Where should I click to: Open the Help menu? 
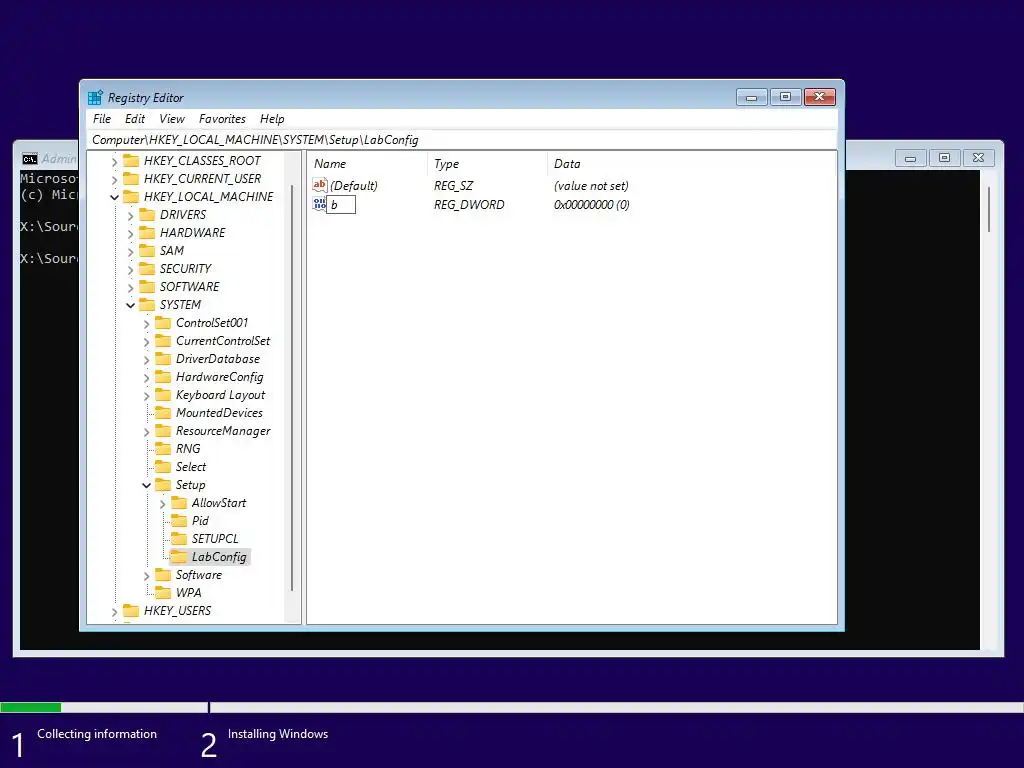pos(272,119)
